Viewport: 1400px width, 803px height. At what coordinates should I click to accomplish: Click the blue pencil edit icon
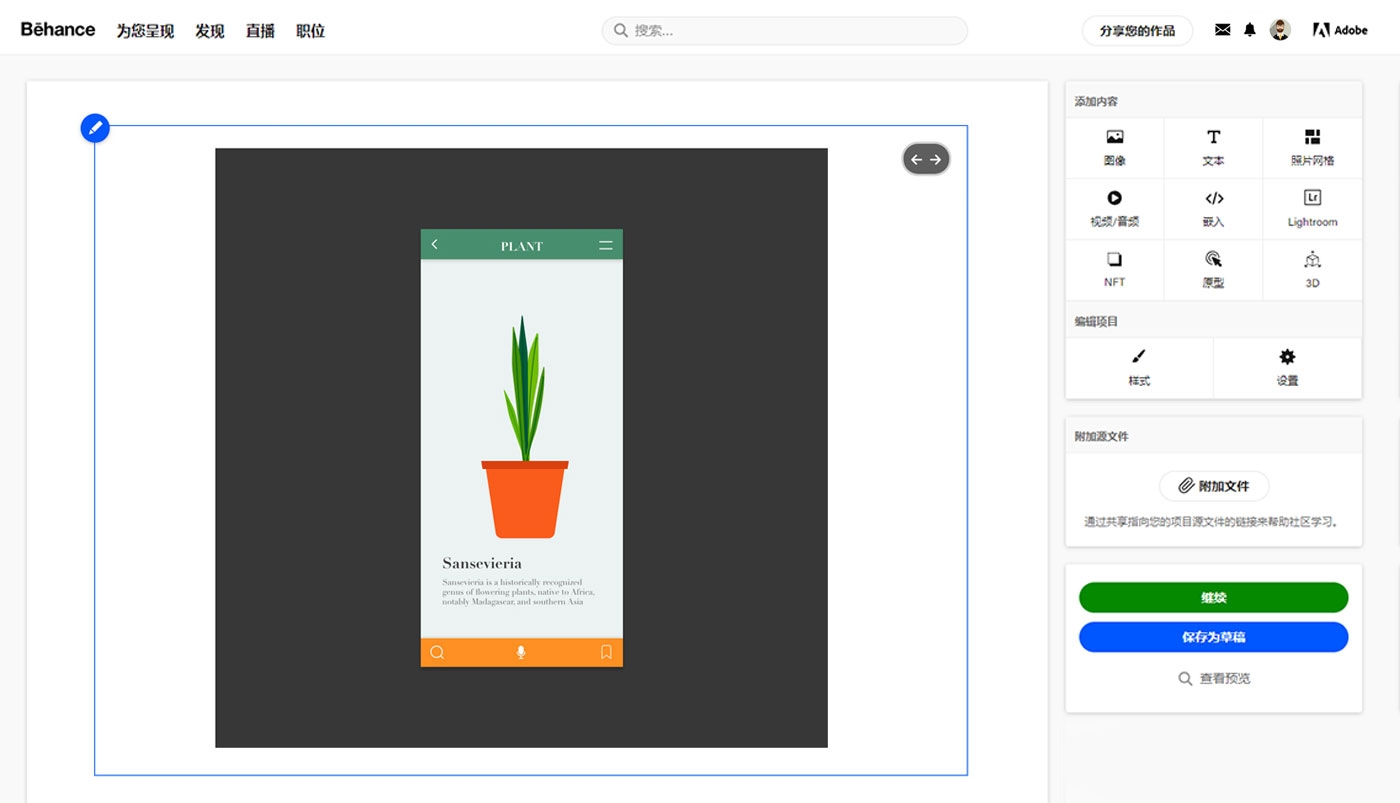pos(95,128)
